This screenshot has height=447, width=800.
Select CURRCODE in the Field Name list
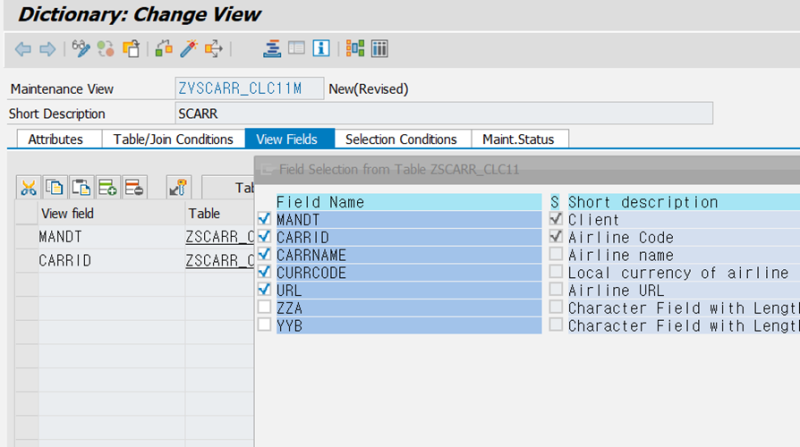409,272
